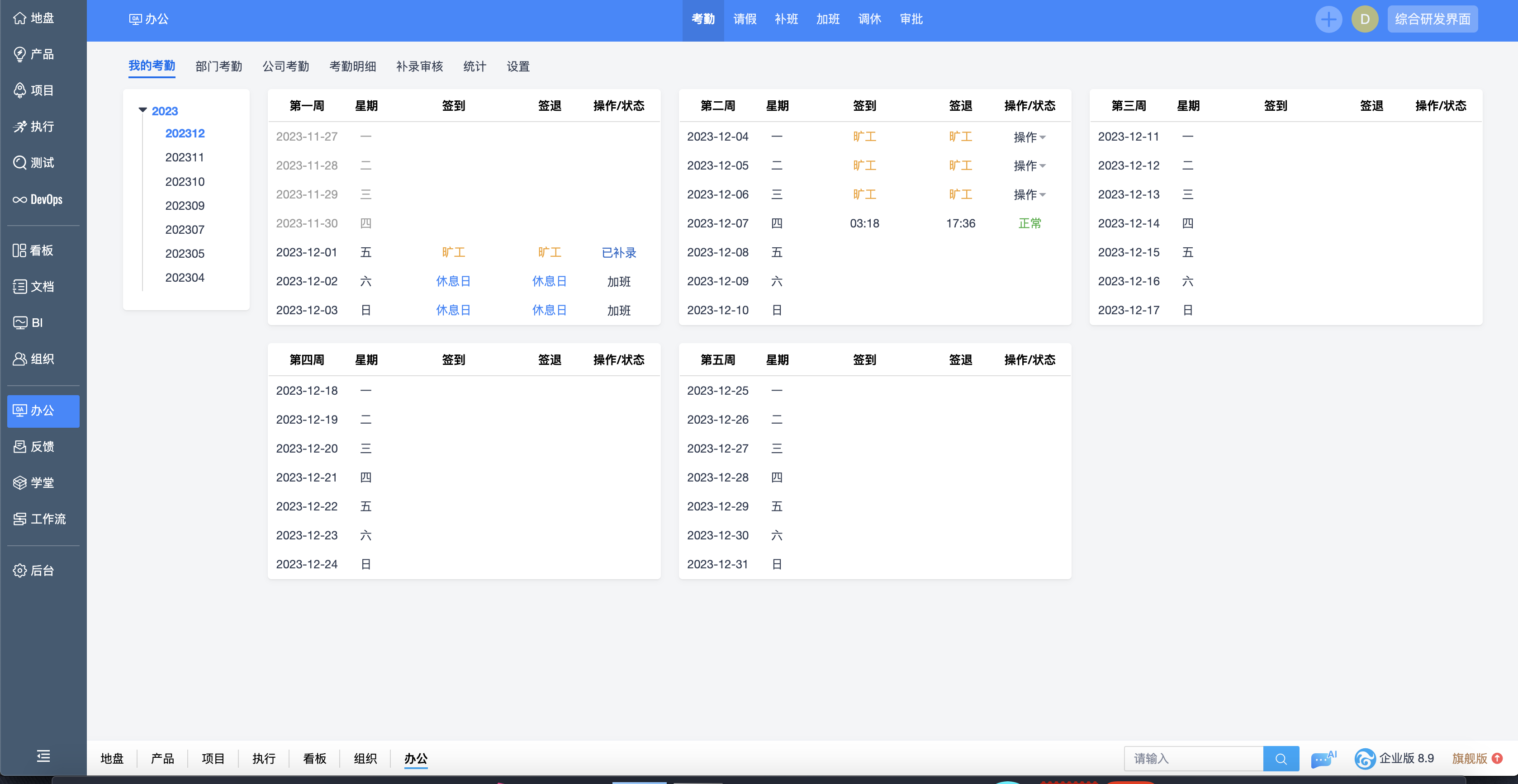Click the ZenTao logo icon at bottom

click(x=1364, y=759)
